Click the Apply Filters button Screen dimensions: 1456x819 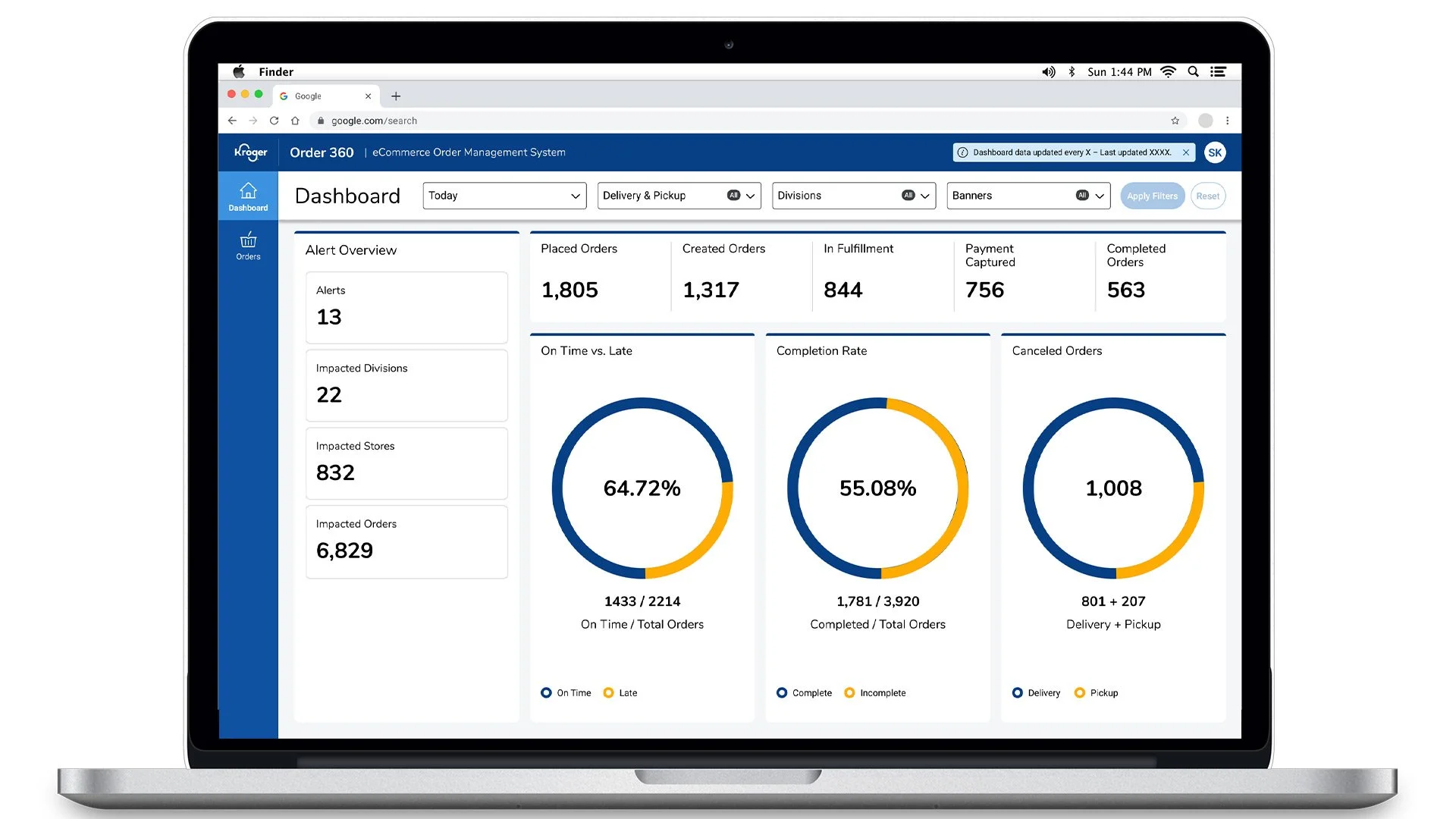[x=1152, y=196]
